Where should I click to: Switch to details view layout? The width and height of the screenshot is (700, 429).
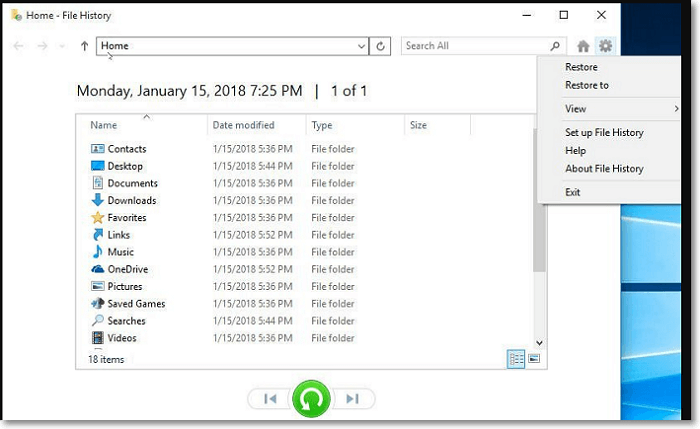coord(516,359)
